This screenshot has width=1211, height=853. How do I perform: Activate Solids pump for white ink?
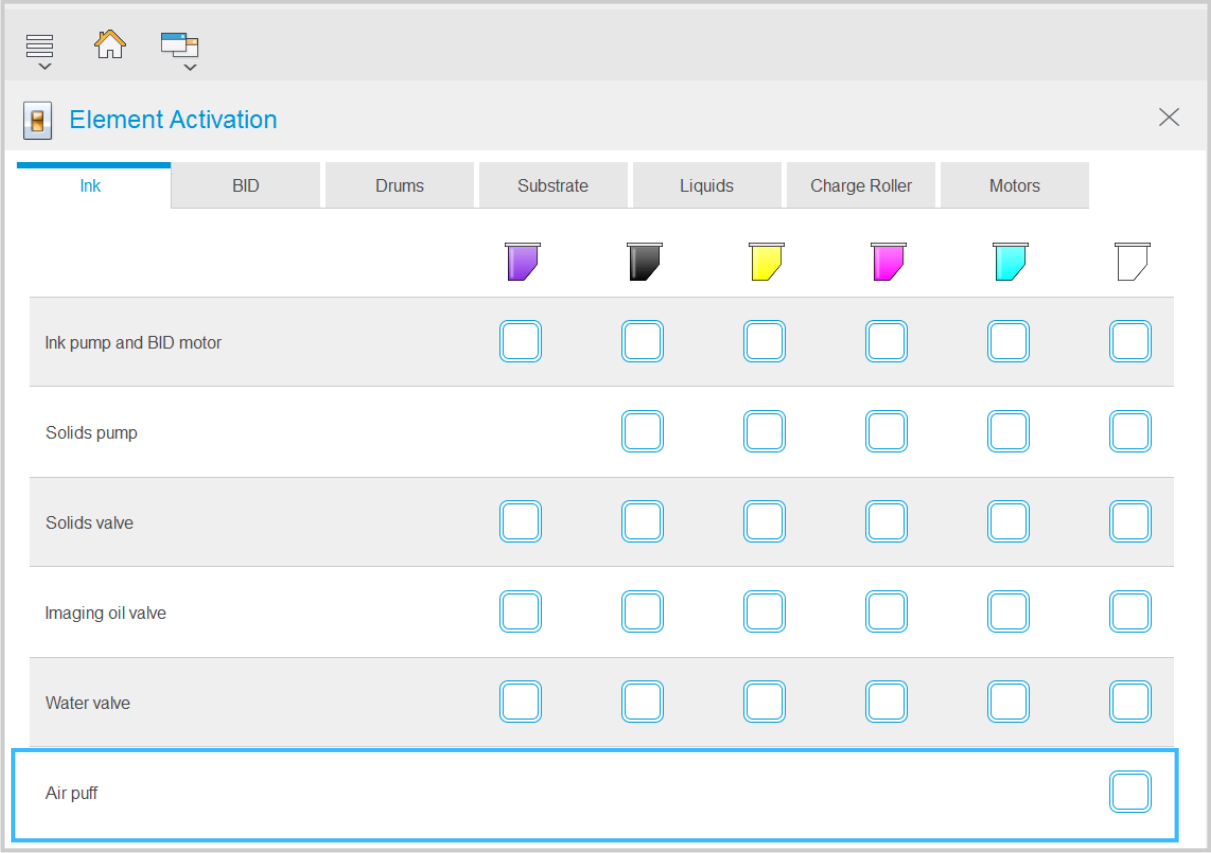[x=1130, y=431]
